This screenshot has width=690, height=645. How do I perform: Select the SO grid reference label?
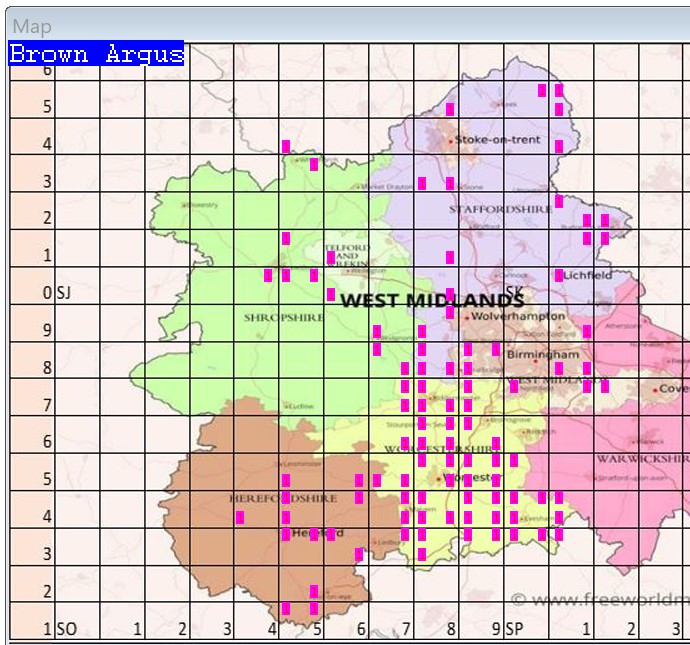(66, 629)
